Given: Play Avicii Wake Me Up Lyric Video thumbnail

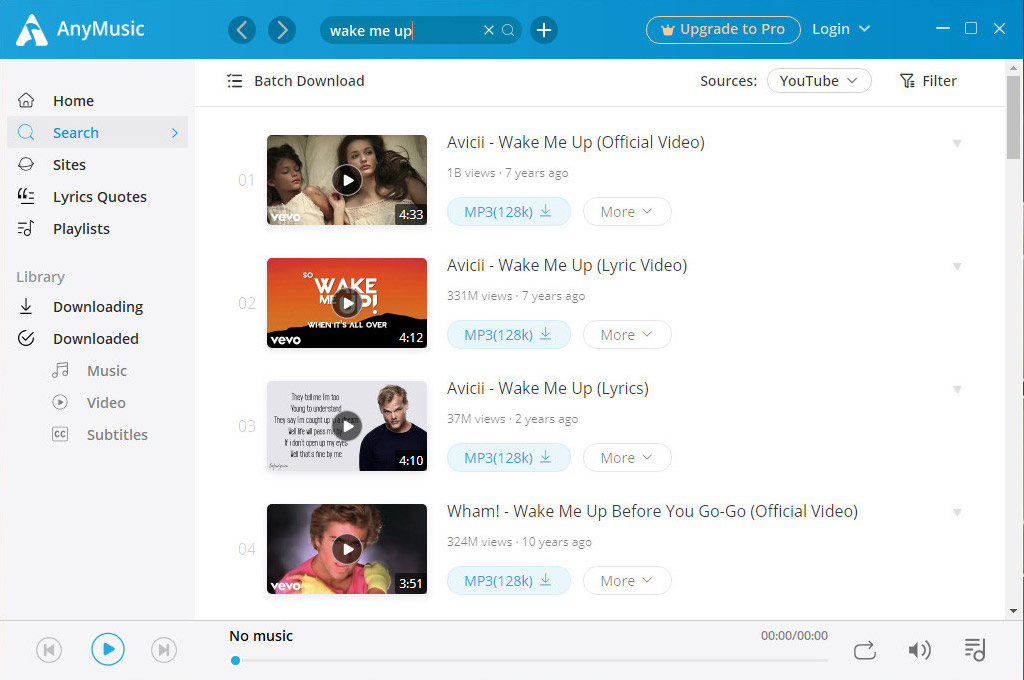Looking at the screenshot, I should (347, 303).
